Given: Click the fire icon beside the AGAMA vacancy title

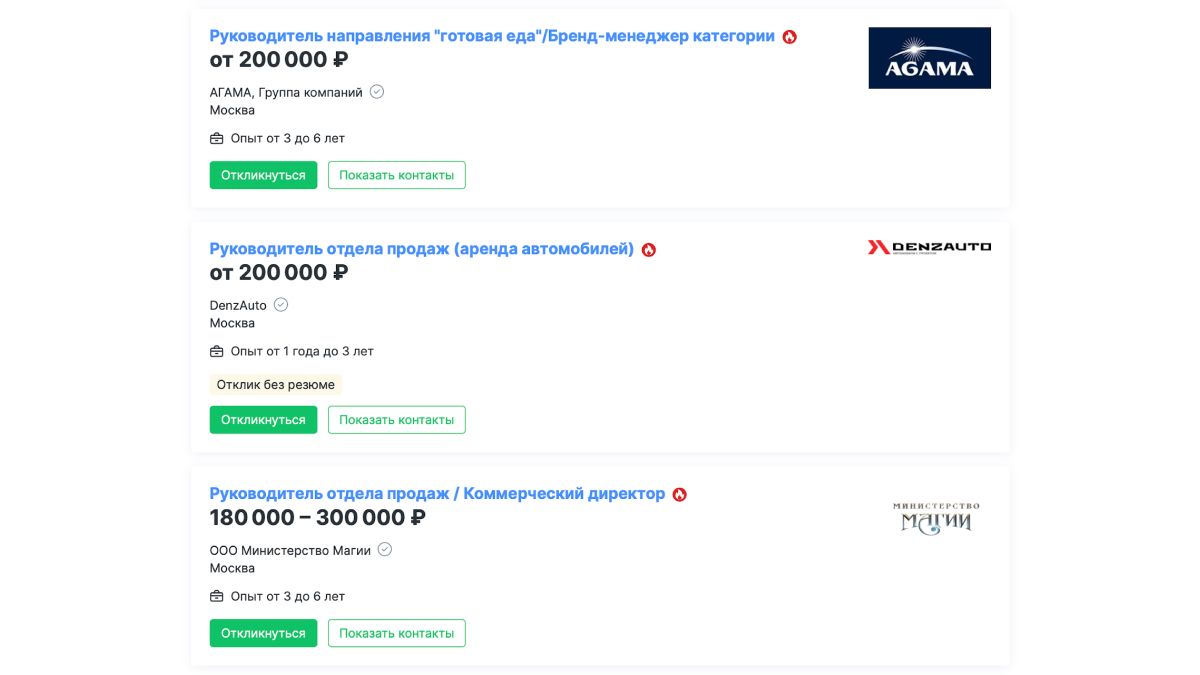Looking at the screenshot, I should point(790,37).
